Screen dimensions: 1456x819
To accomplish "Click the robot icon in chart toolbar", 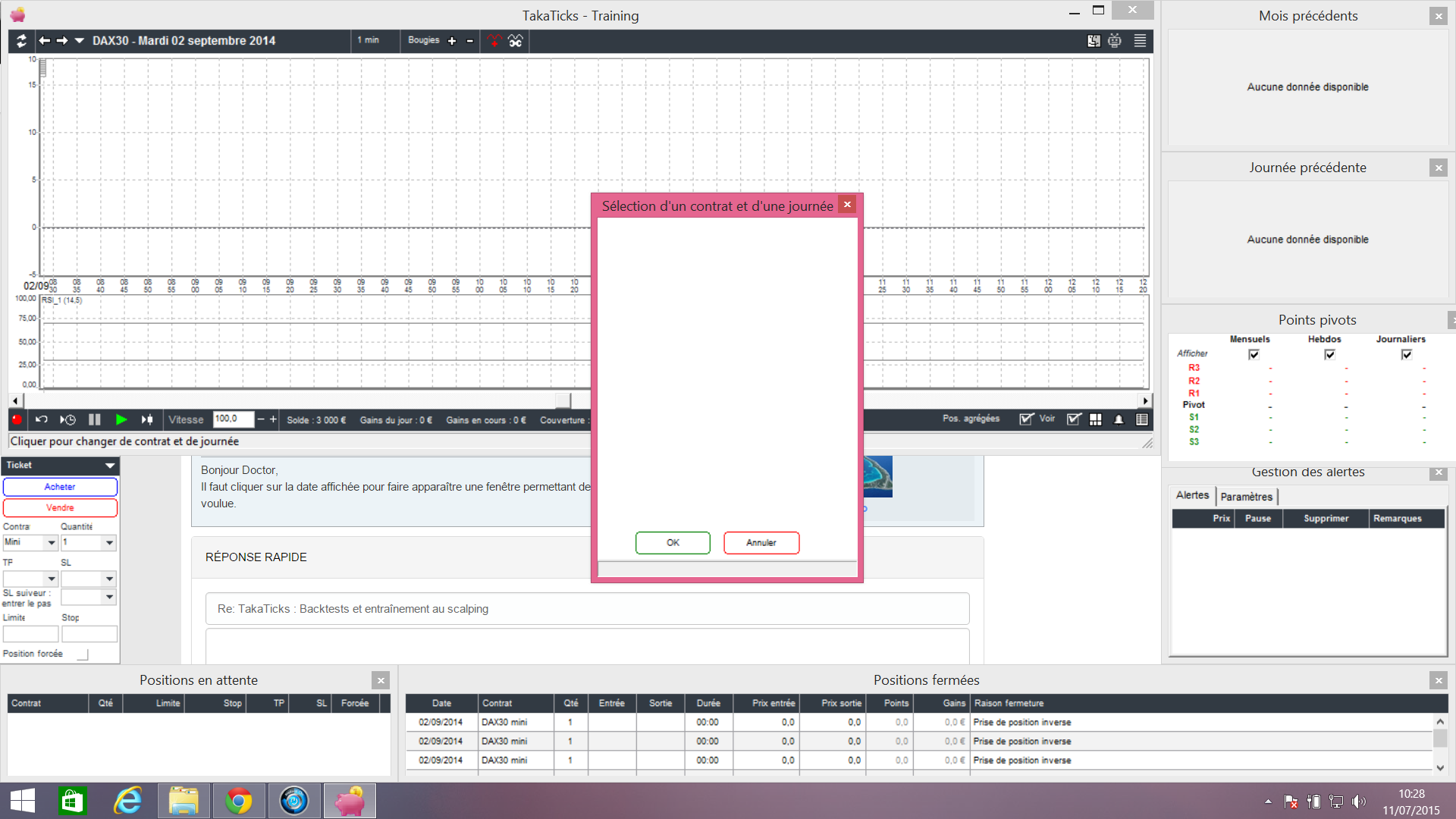I will pos(1114,41).
